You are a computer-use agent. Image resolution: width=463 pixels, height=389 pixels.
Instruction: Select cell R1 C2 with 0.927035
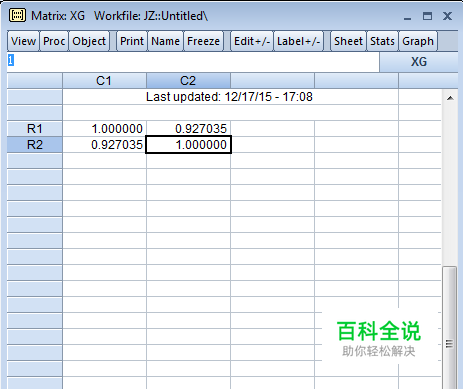[x=188, y=129]
